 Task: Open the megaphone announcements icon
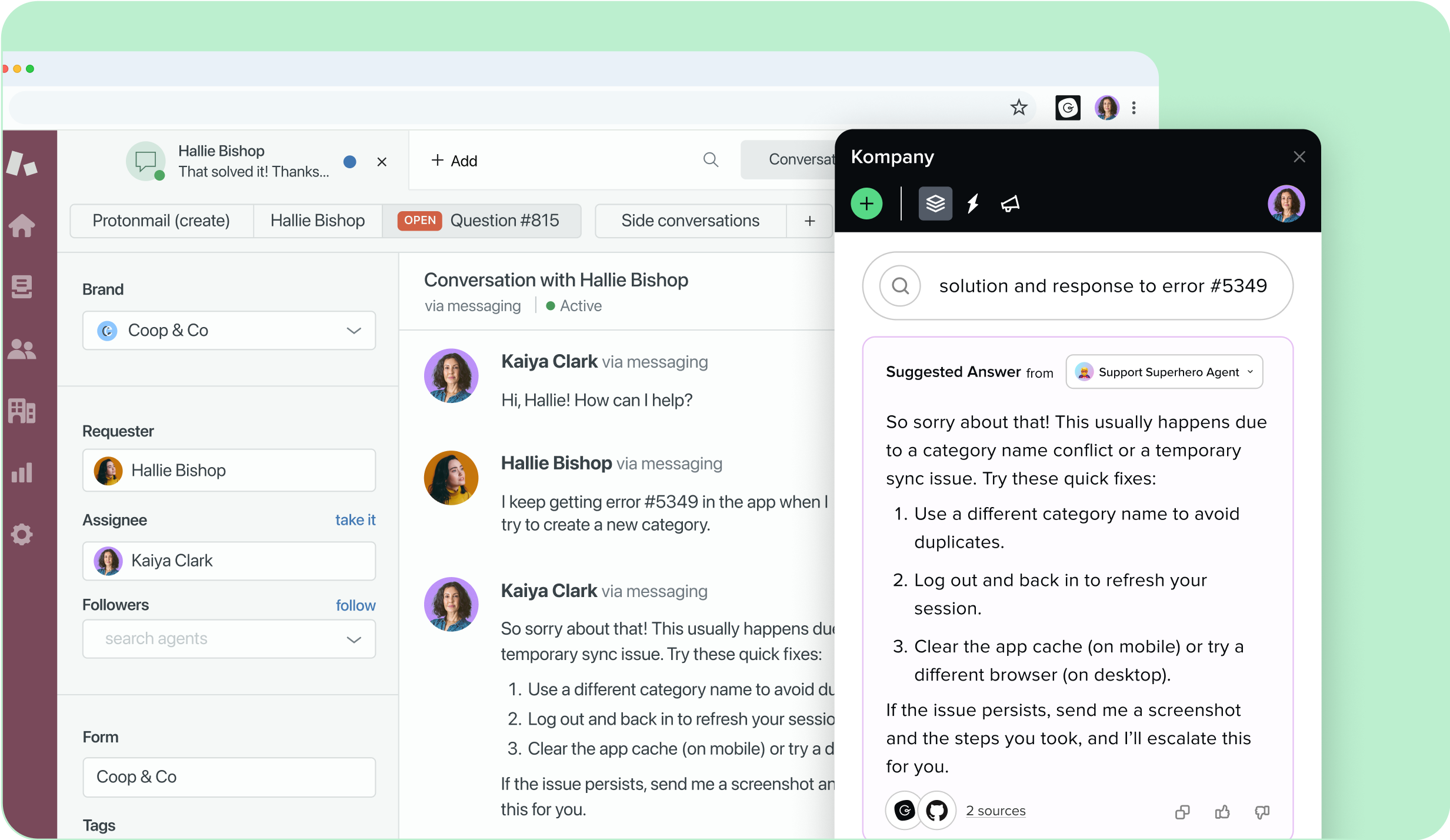click(1010, 204)
